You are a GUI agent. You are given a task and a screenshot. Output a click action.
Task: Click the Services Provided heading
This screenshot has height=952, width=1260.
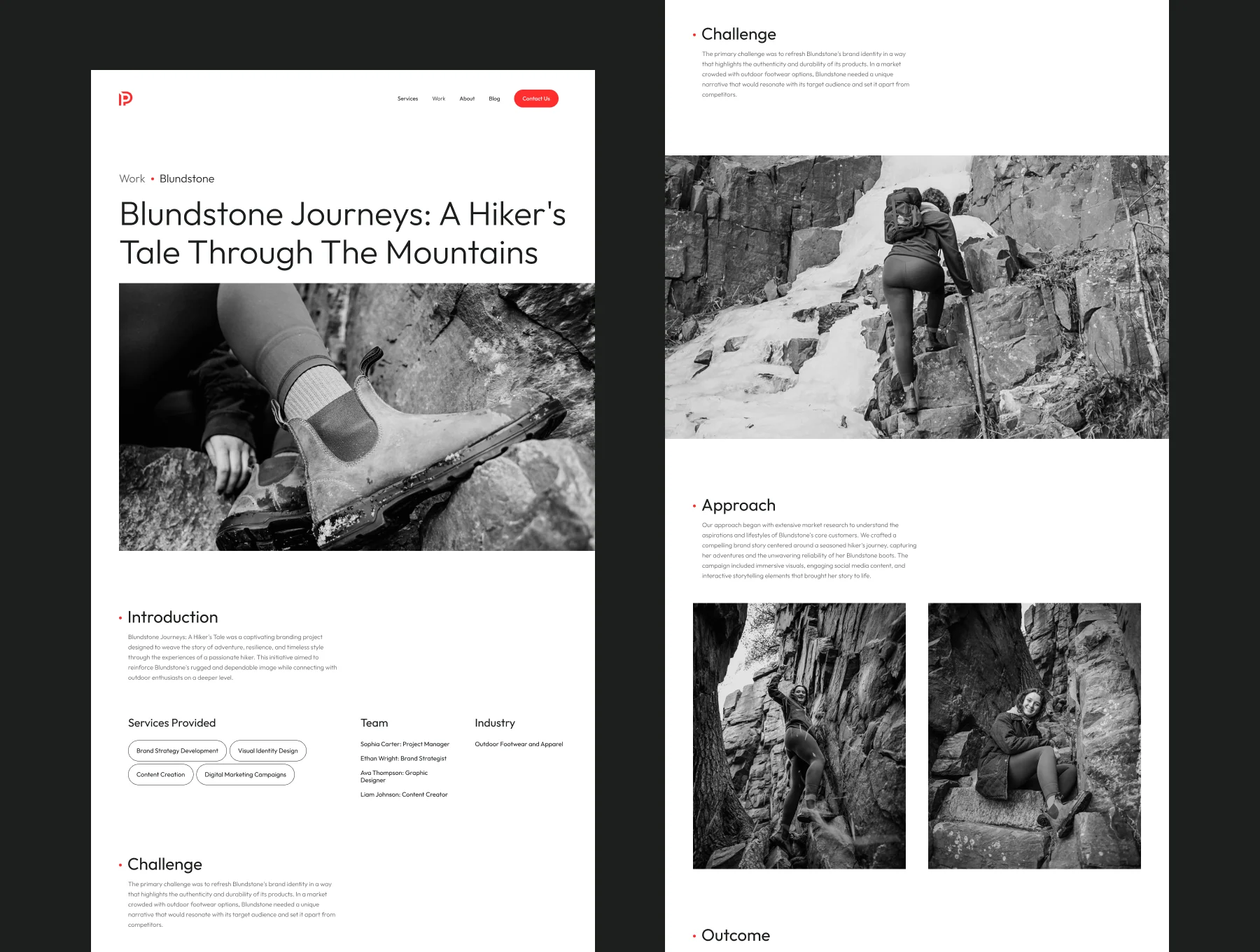click(171, 723)
